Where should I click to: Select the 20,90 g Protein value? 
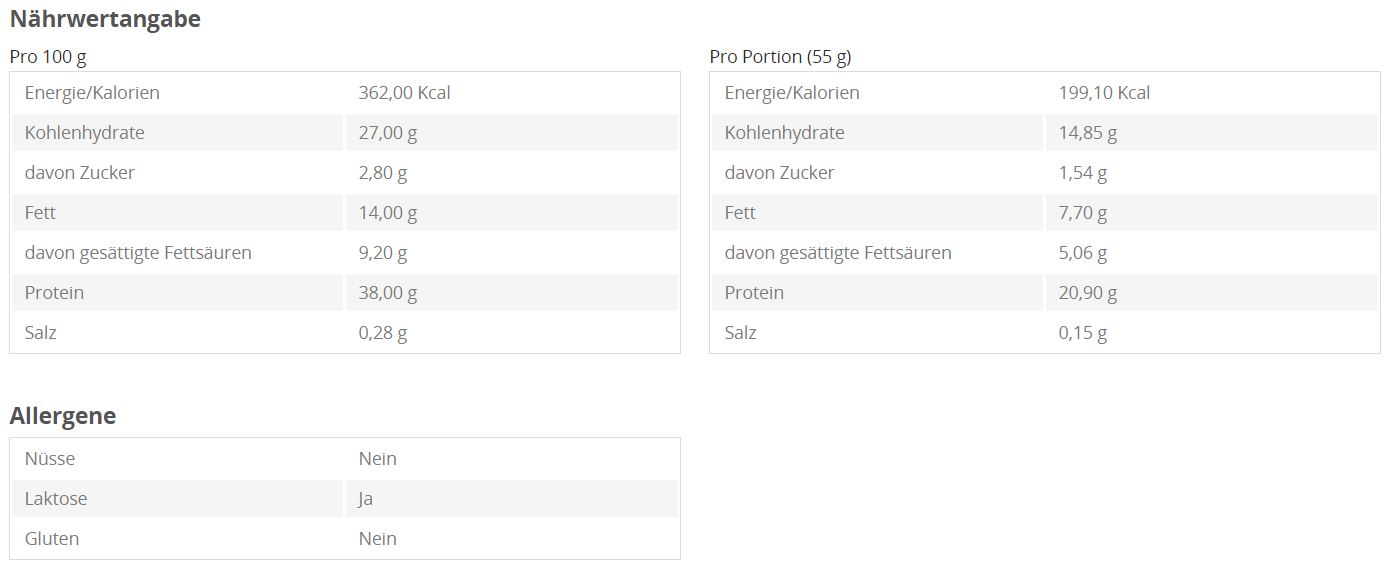point(1088,293)
